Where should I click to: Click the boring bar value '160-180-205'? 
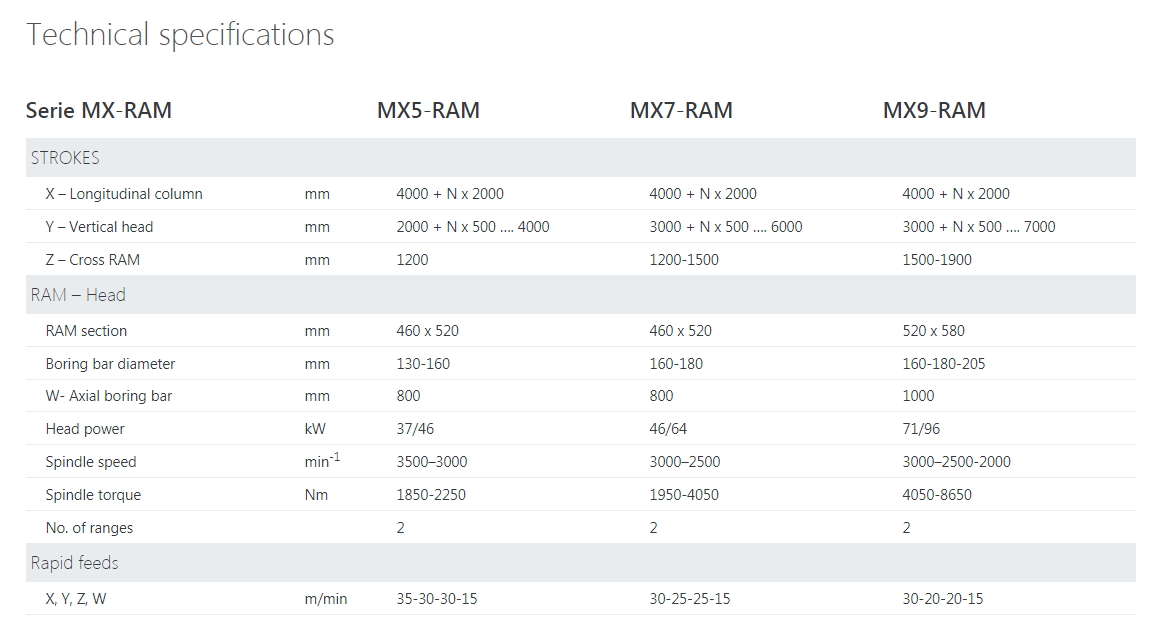tap(944, 364)
